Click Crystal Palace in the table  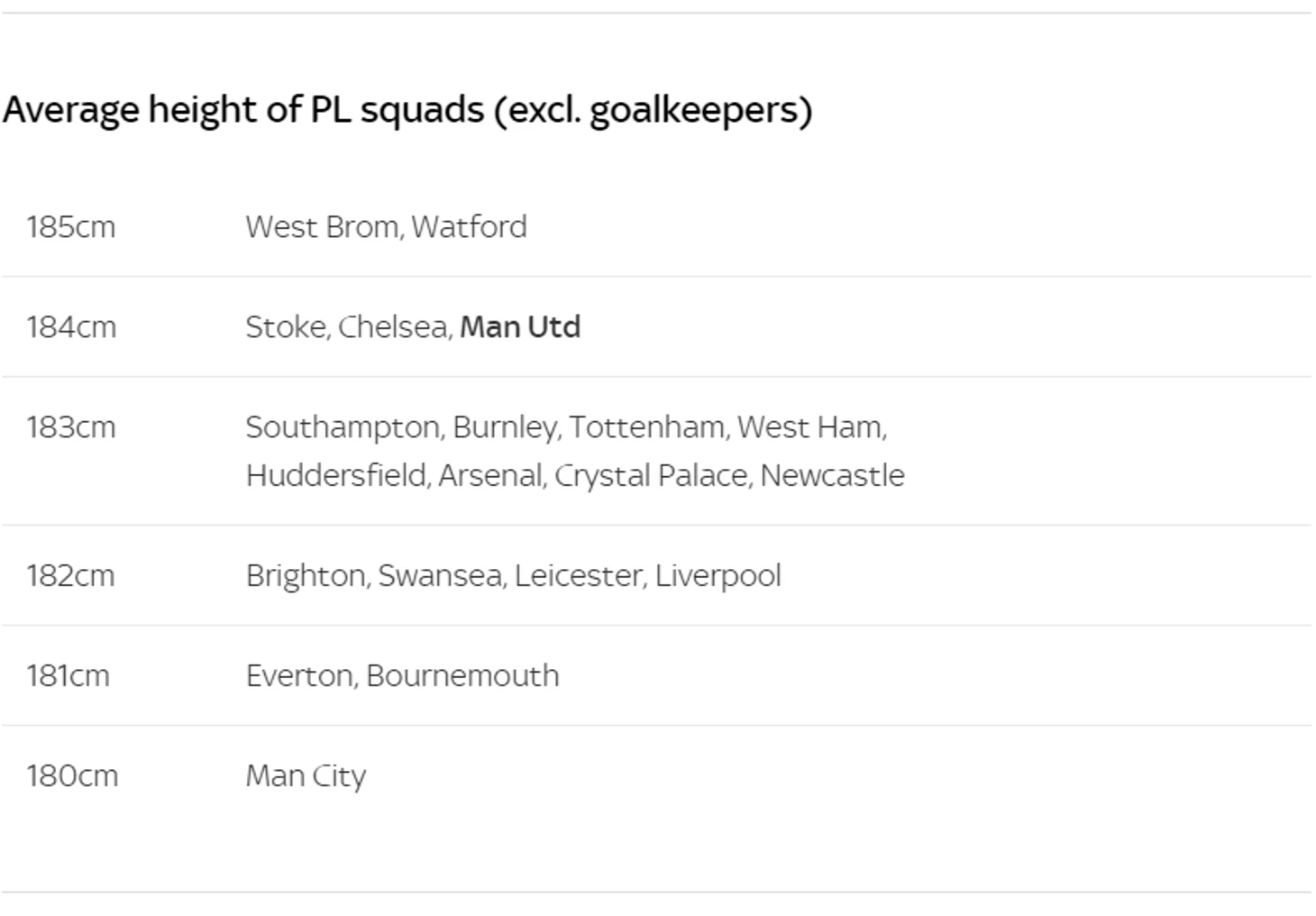click(652, 476)
